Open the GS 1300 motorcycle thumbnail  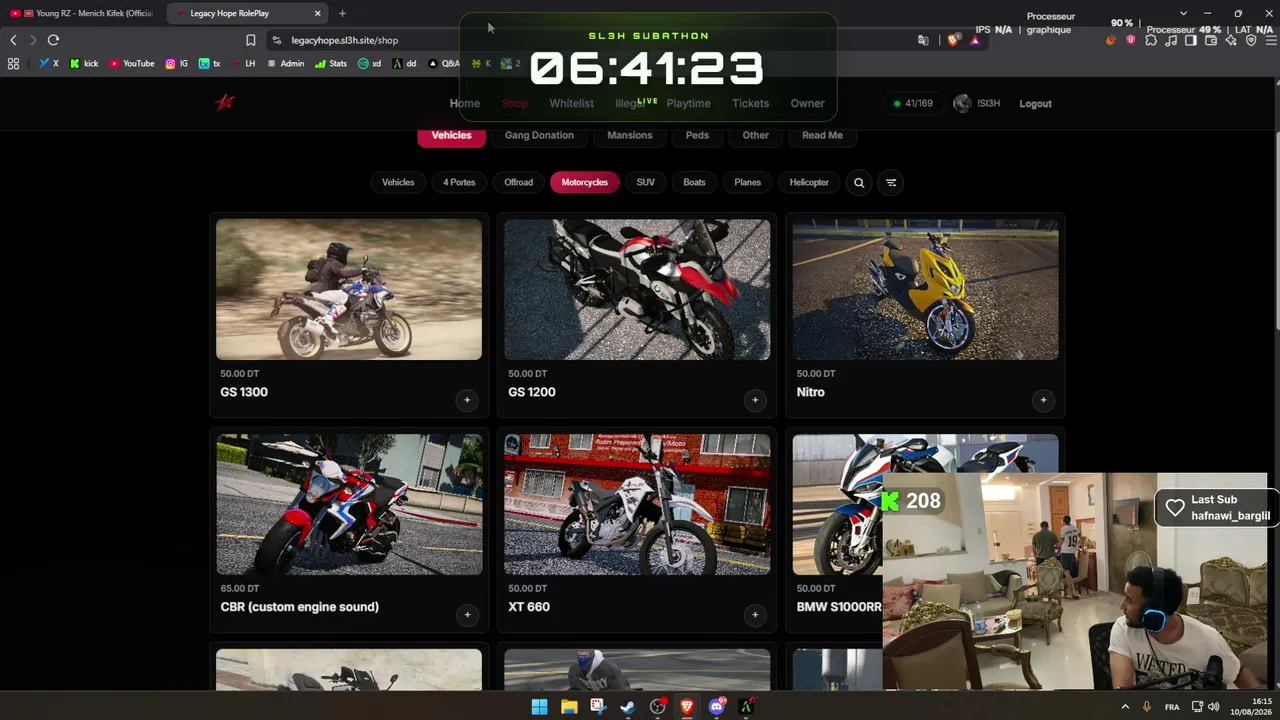[x=349, y=289]
